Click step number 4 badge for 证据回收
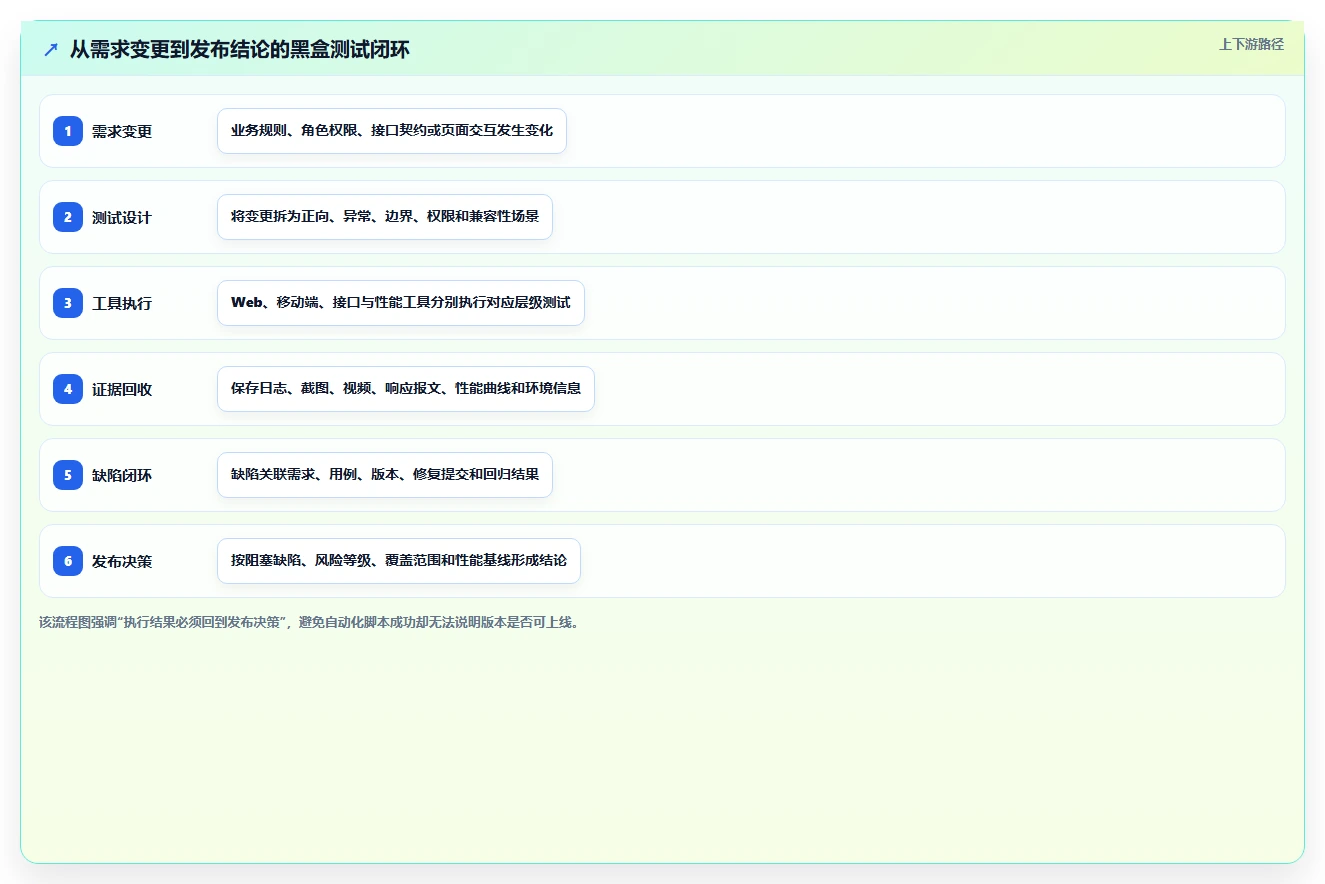Viewport: 1325px width, 884px height. pos(68,389)
